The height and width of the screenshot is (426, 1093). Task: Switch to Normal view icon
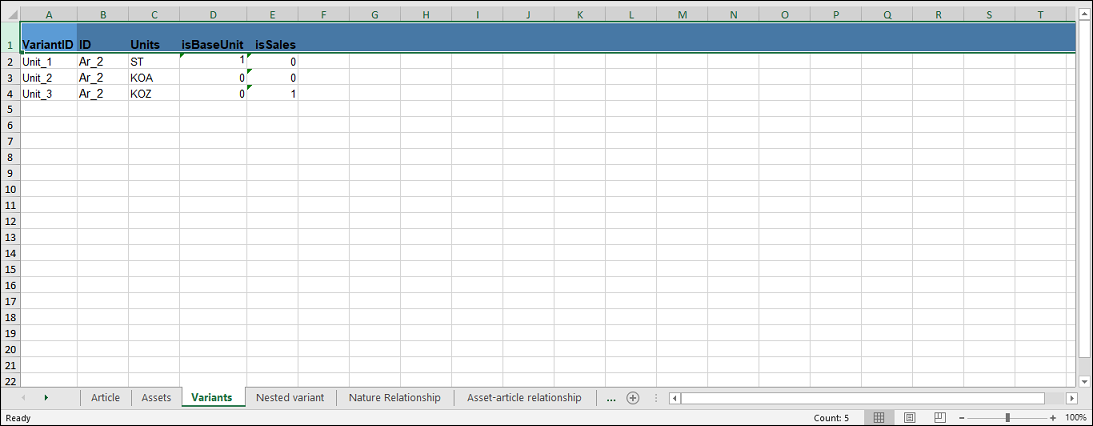(879, 418)
